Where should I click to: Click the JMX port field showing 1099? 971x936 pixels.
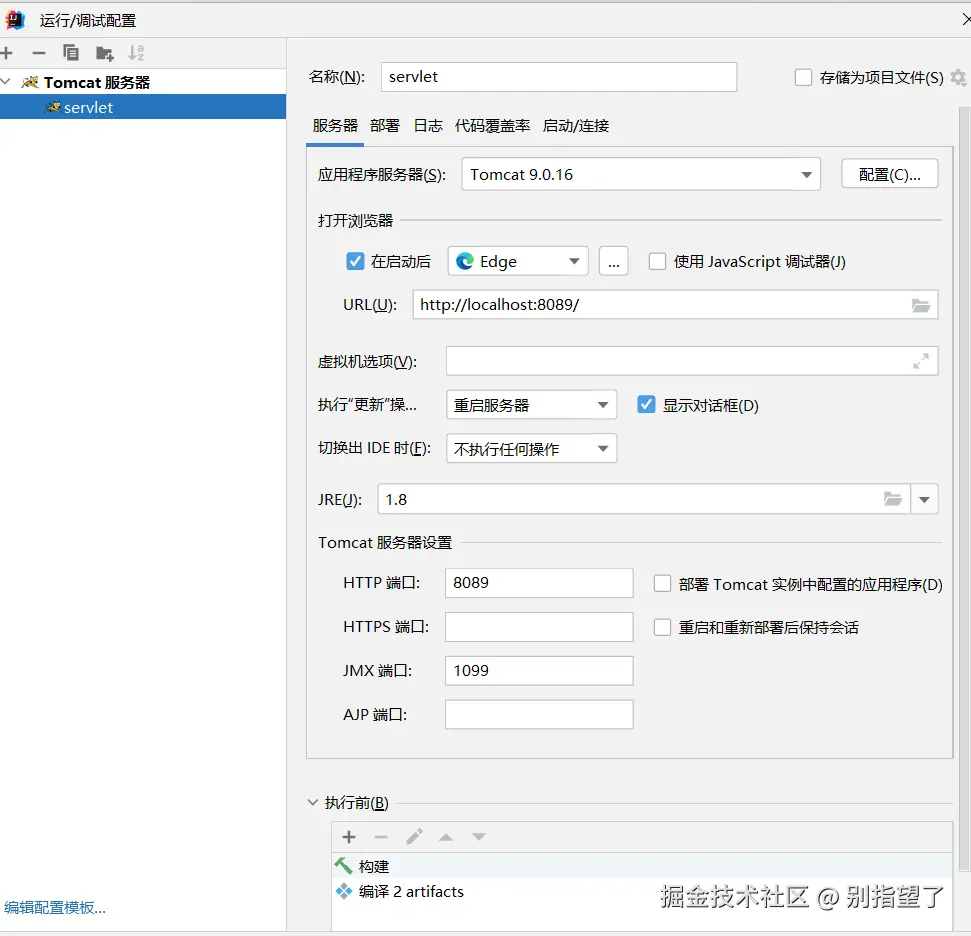[x=539, y=671]
